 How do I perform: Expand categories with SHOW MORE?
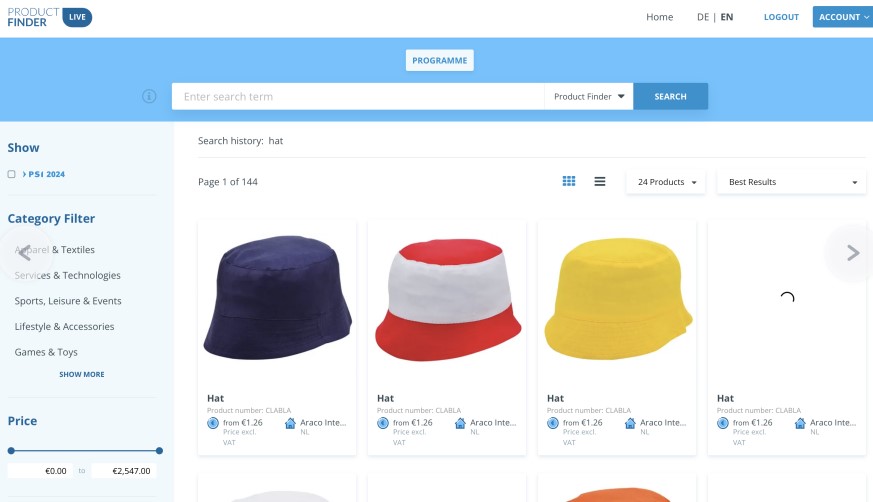tap(82, 375)
